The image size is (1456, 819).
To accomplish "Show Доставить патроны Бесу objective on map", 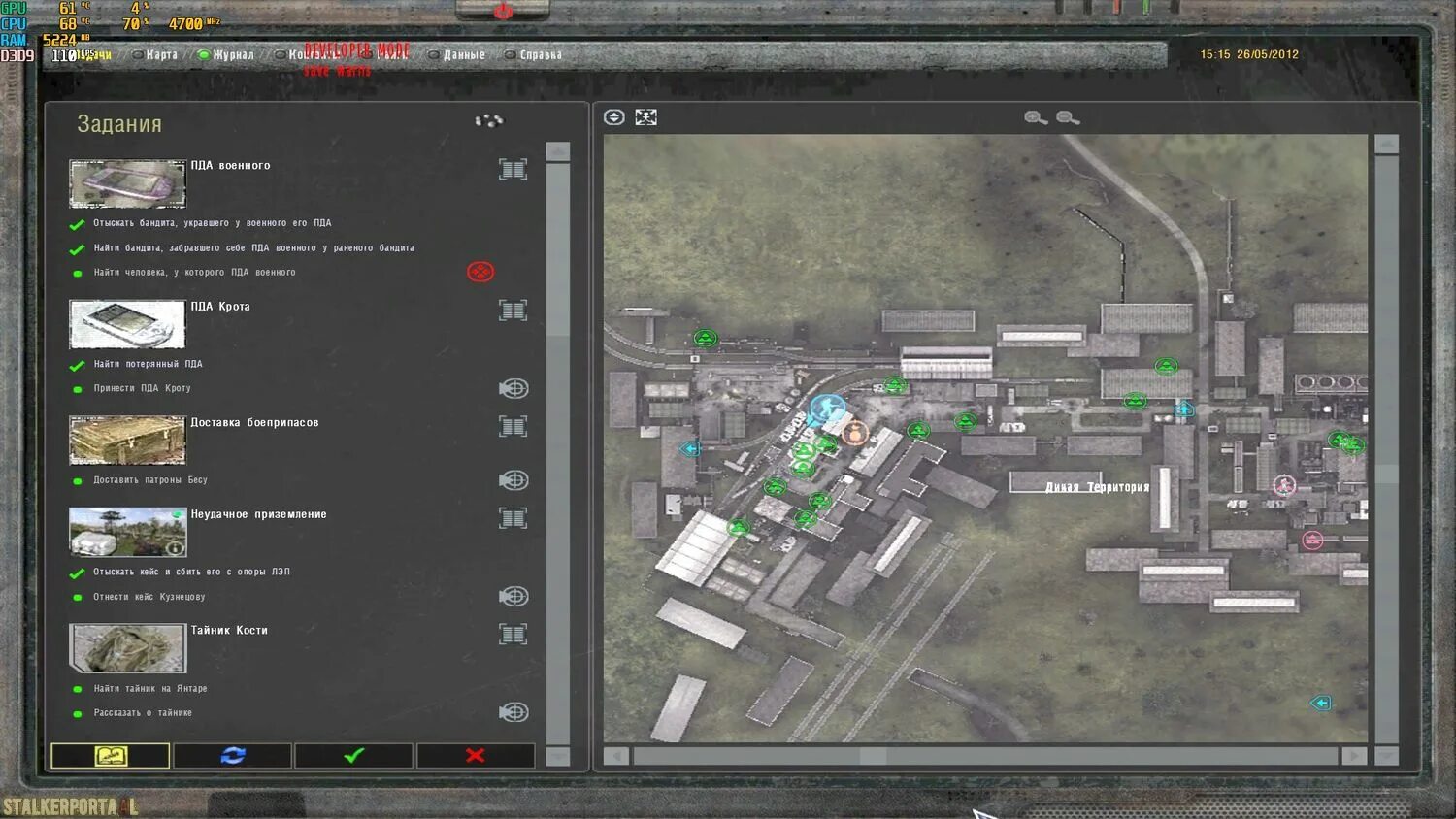I will 513,480.
